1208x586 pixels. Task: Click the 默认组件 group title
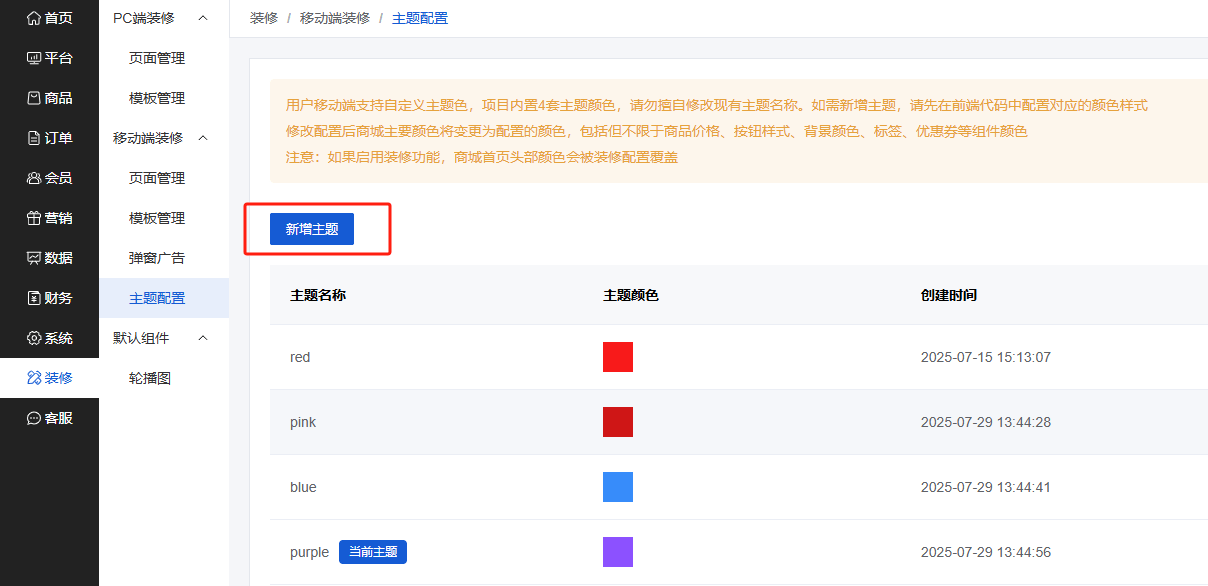click(x=141, y=338)
